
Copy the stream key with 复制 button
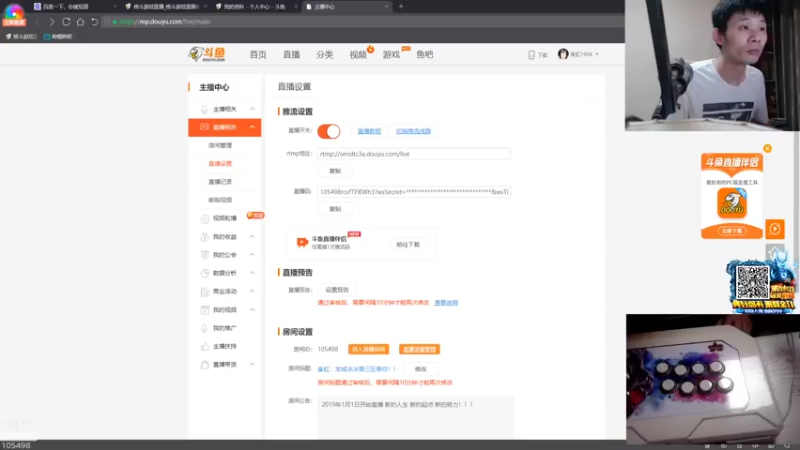point(335,209)
